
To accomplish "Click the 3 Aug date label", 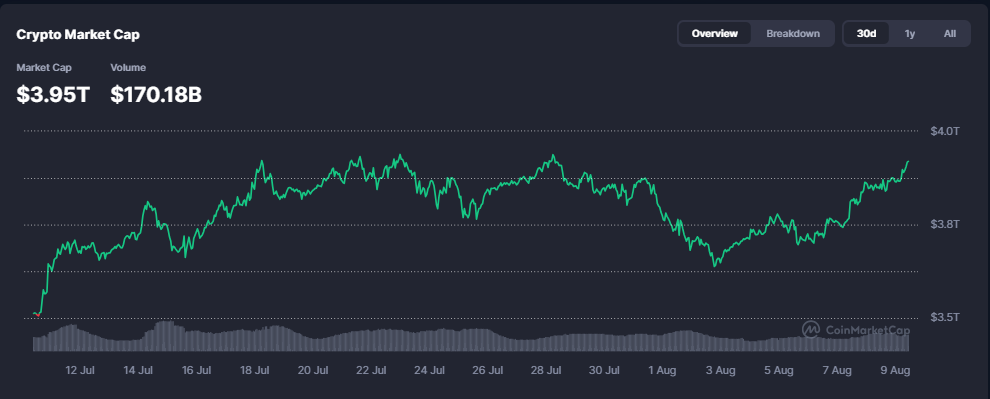I will coord(720,371).
